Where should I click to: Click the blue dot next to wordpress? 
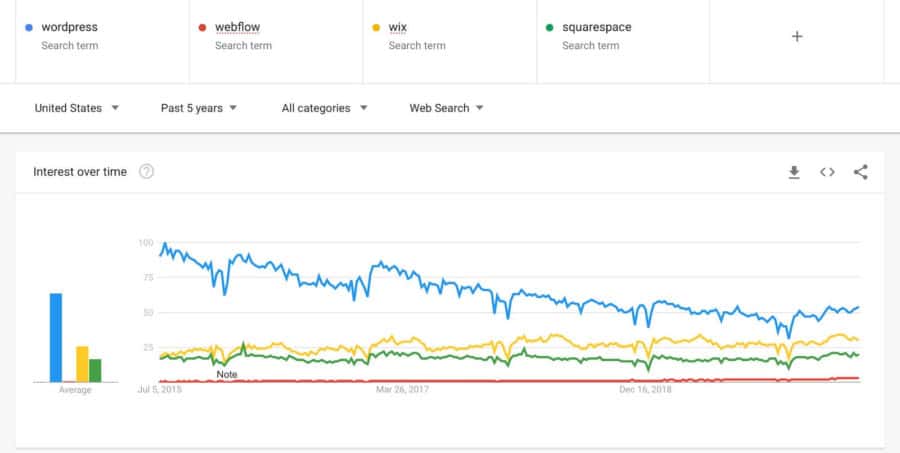pos(29,28)
